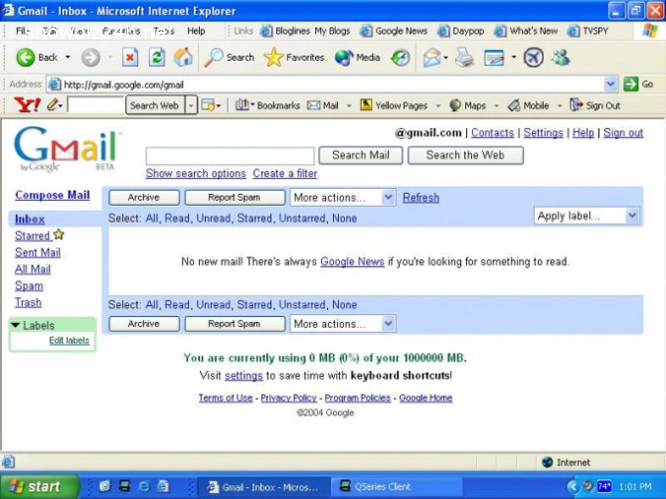
Task: Click the Yahoo toolbar notepad icon
Action: 208,105
